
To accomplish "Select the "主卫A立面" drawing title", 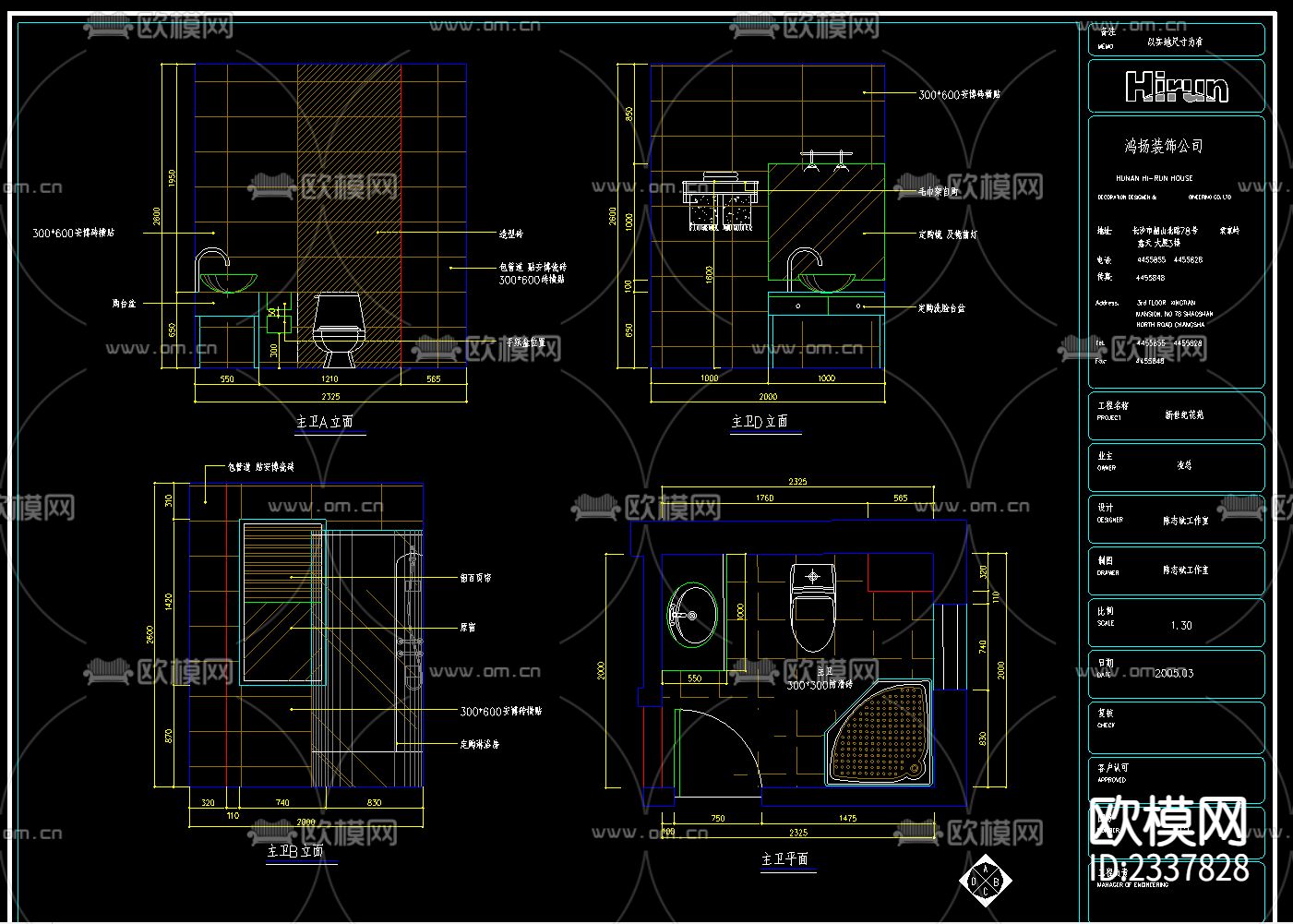I will [x=324, y=422].
